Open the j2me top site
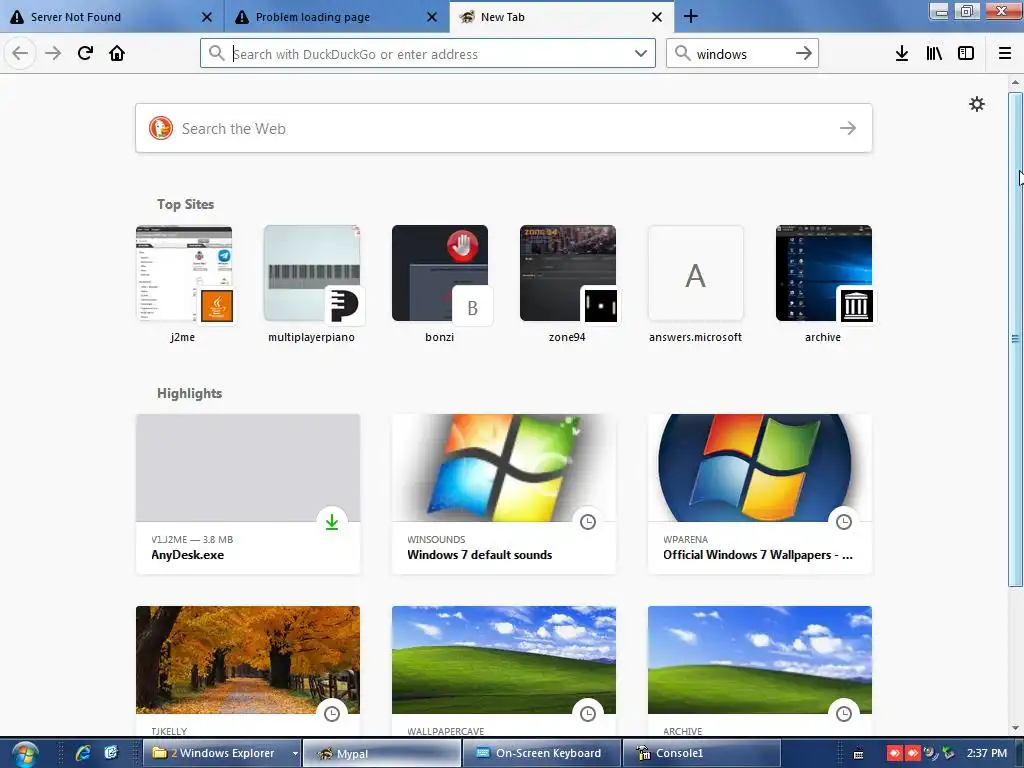This screenshot has height=768, width=1024. pos(184,284)
